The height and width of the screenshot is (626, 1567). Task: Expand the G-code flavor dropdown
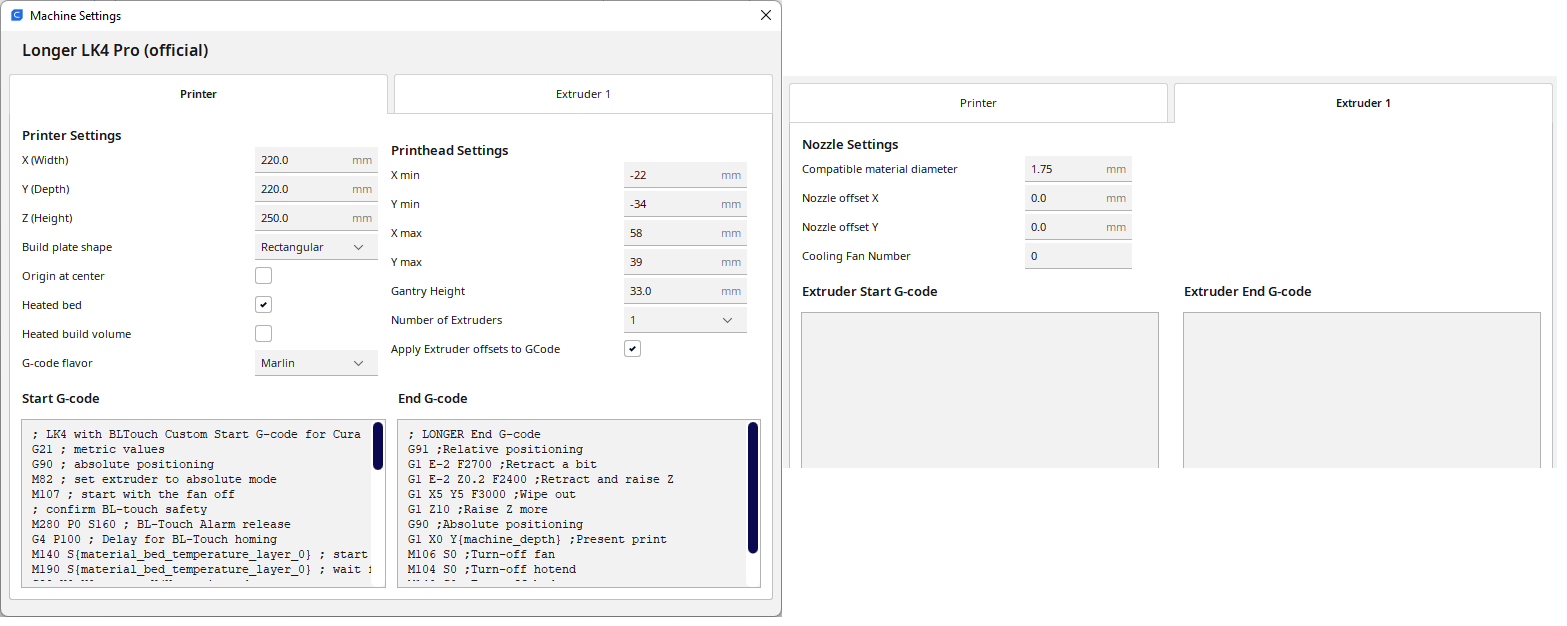click(316, 363)
